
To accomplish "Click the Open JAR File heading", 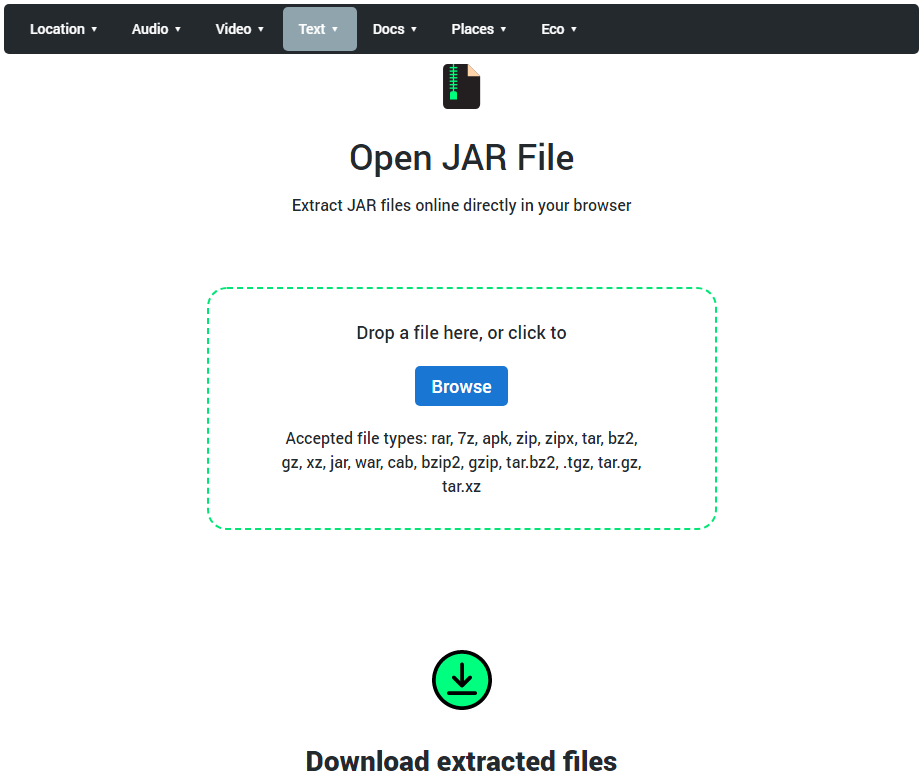I will (x=461, y=157).
